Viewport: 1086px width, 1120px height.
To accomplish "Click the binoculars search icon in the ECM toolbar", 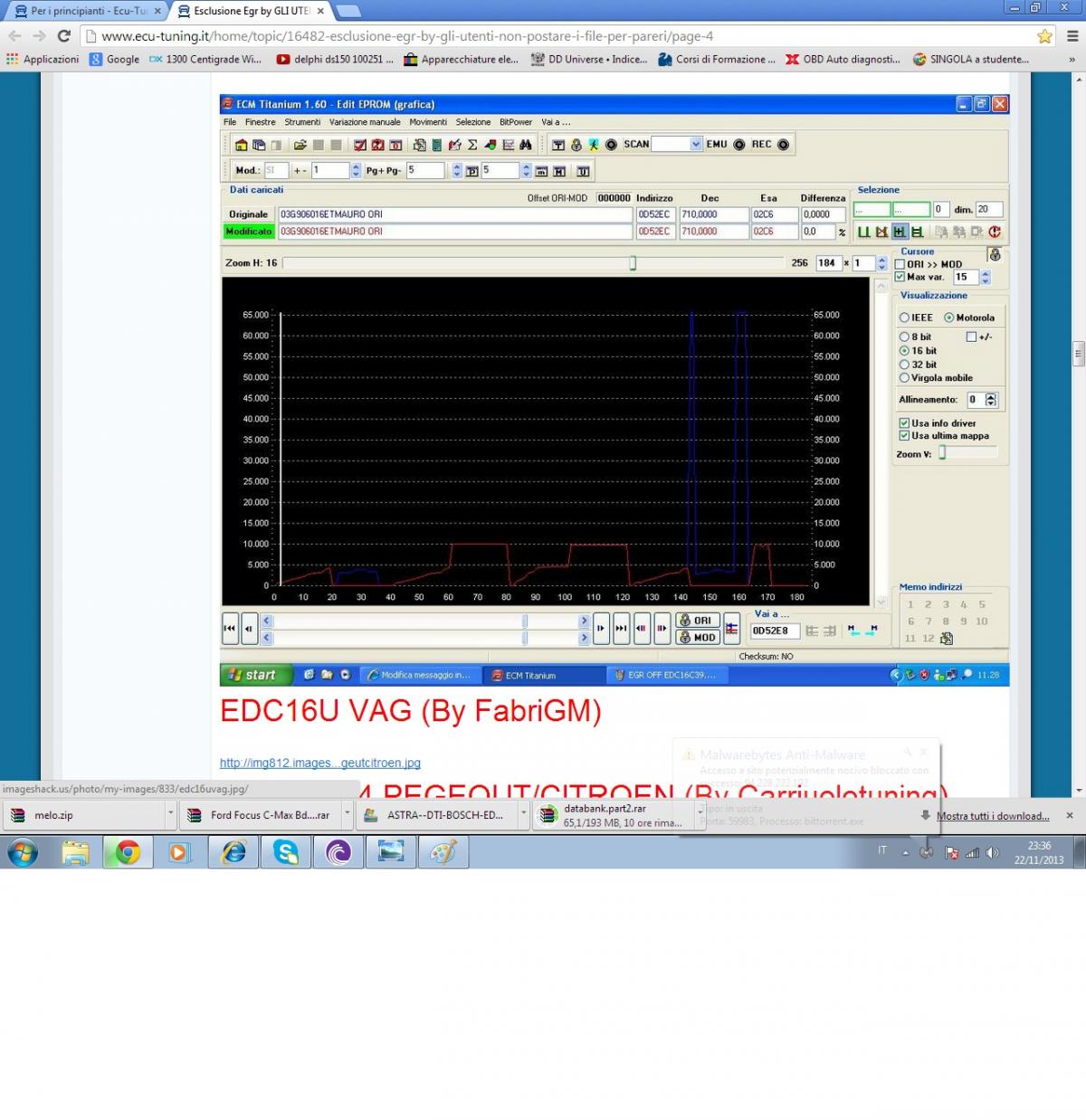I will pyautogui.click(x=525, y=145).
